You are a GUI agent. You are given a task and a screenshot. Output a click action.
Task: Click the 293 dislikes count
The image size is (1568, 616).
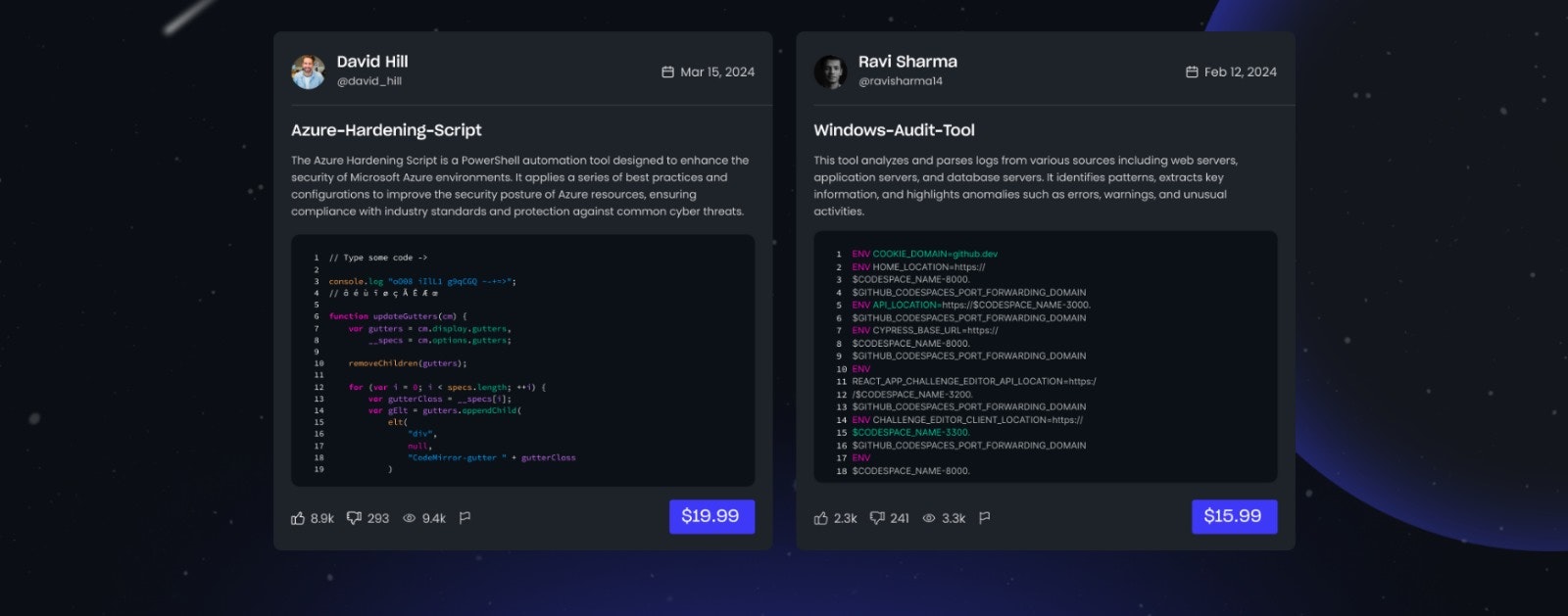[378, 518]
